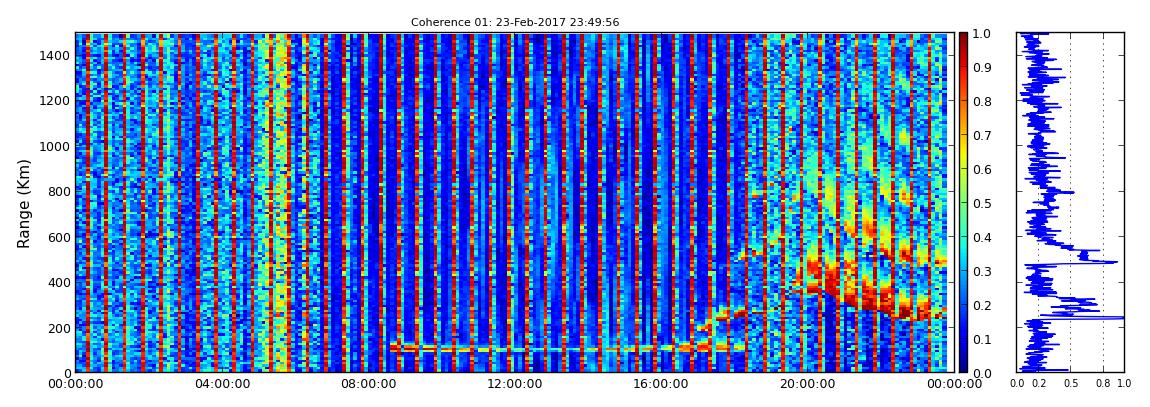Image resolution: width=1150 pixels, height=407 pixels.
Task: Click the yellow-green middle of the colorbar
Action: pos(963,202)
